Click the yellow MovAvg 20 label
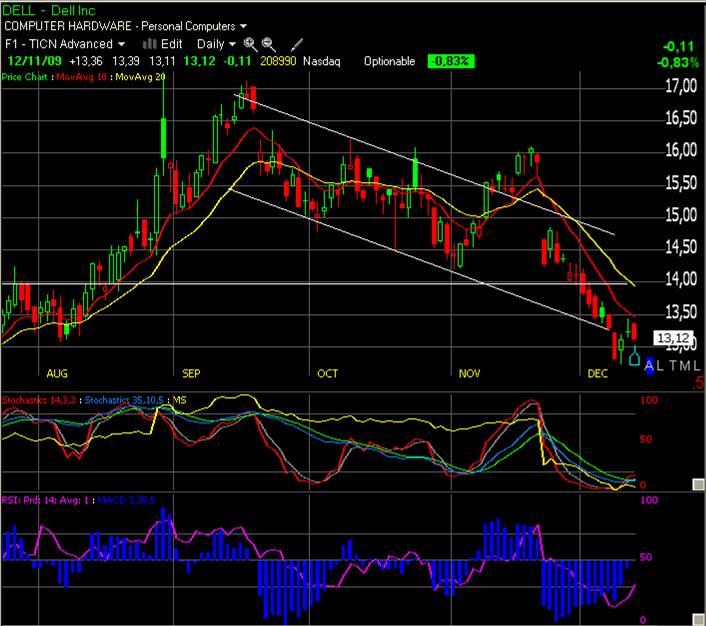This screenshot has height=626, width=706. [x=140, y=77]
